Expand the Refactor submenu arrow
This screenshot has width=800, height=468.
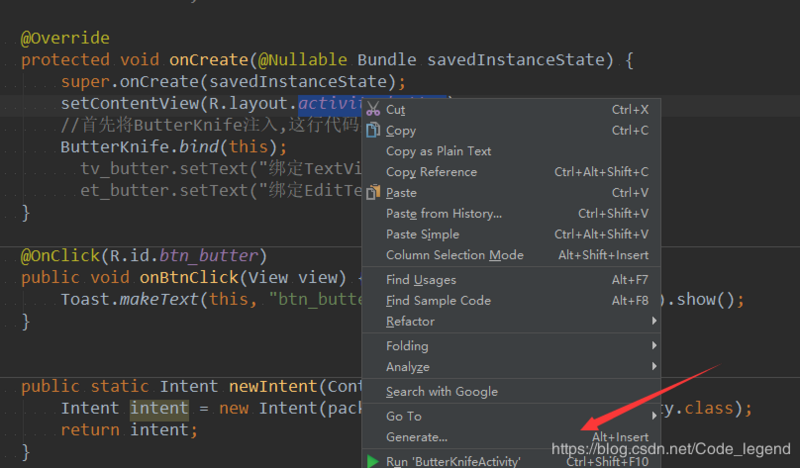(x=654, y=321)
